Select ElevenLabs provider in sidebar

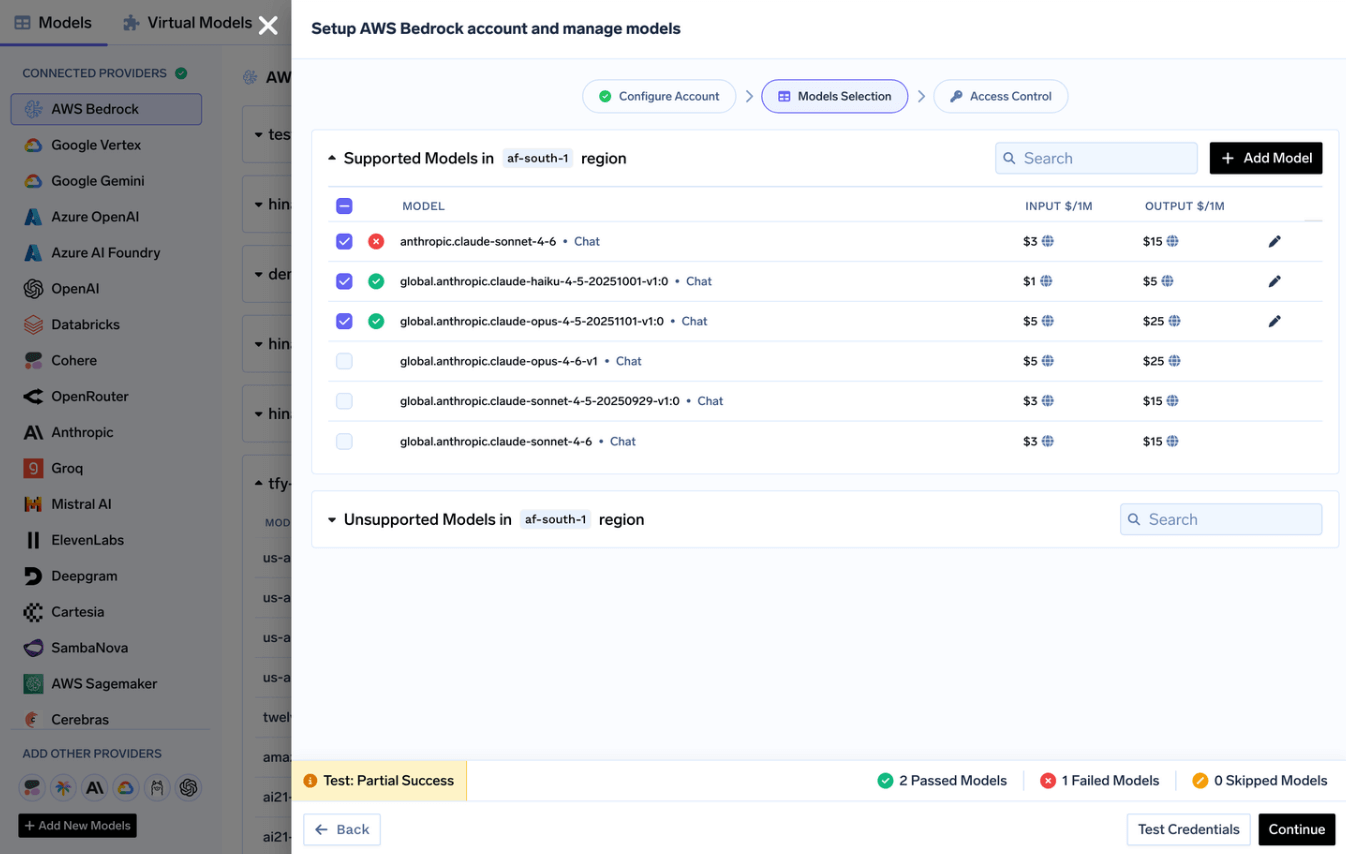point(106,540)
